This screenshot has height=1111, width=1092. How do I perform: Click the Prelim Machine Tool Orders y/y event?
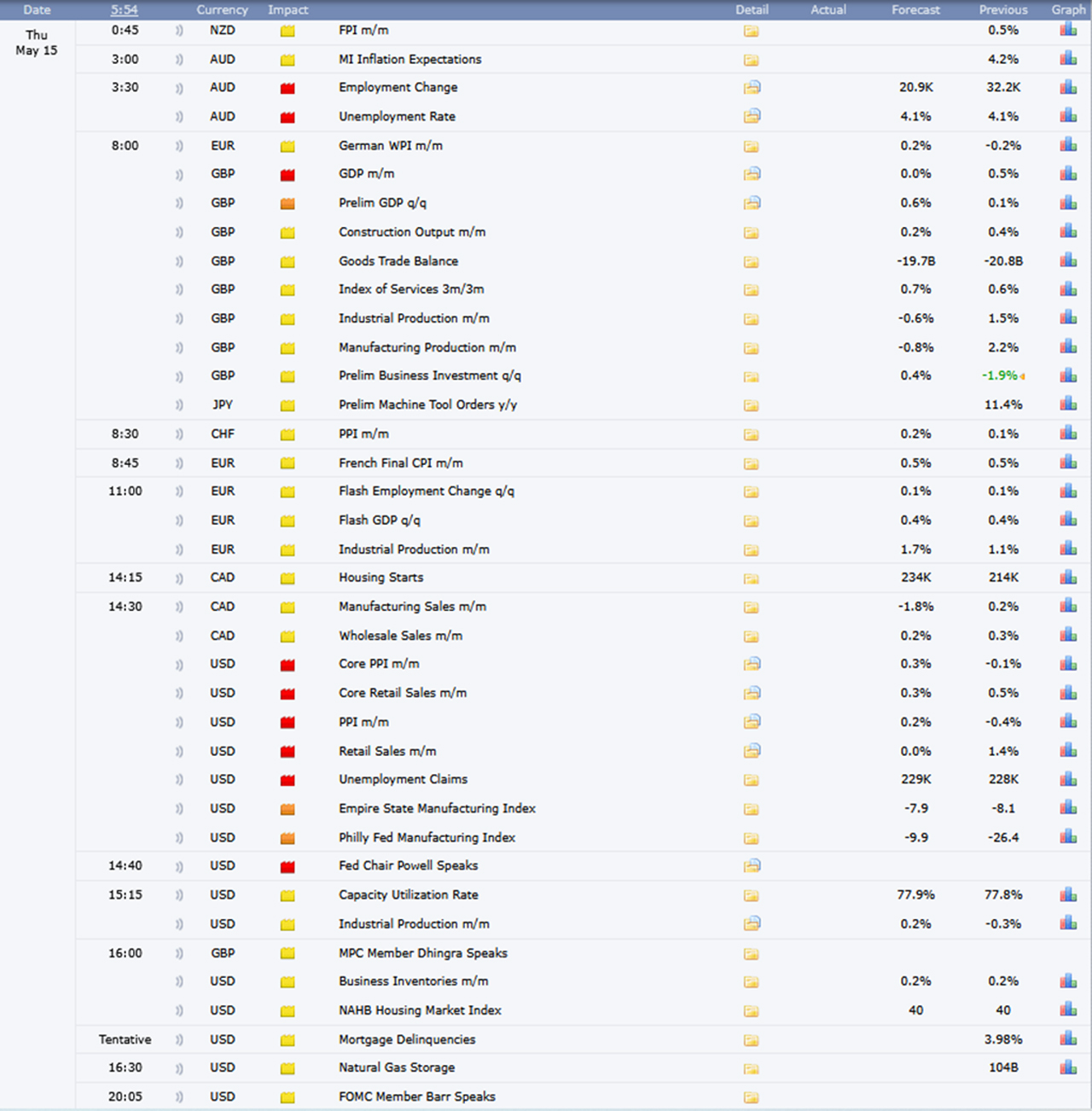(427, 404)
